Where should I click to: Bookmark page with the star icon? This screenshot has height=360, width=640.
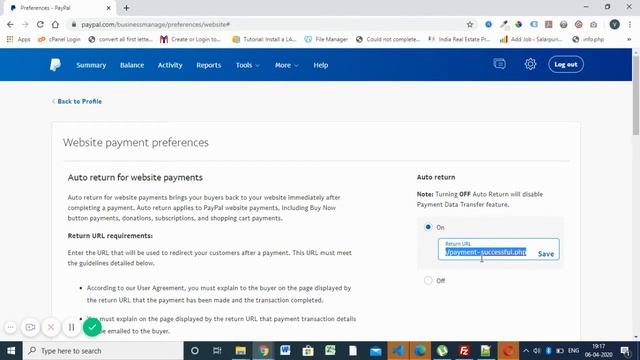click(470, 24)
